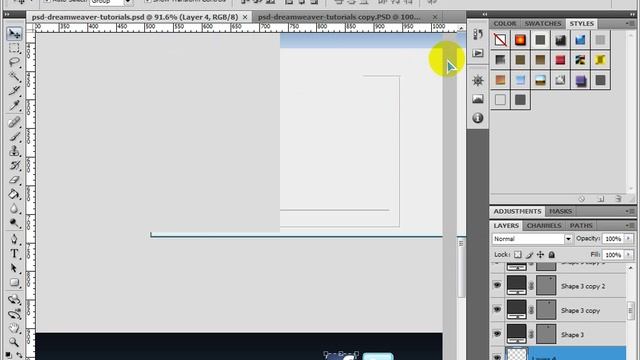Switch to the Paths tab
640x360 pixels.
point(581,226)
